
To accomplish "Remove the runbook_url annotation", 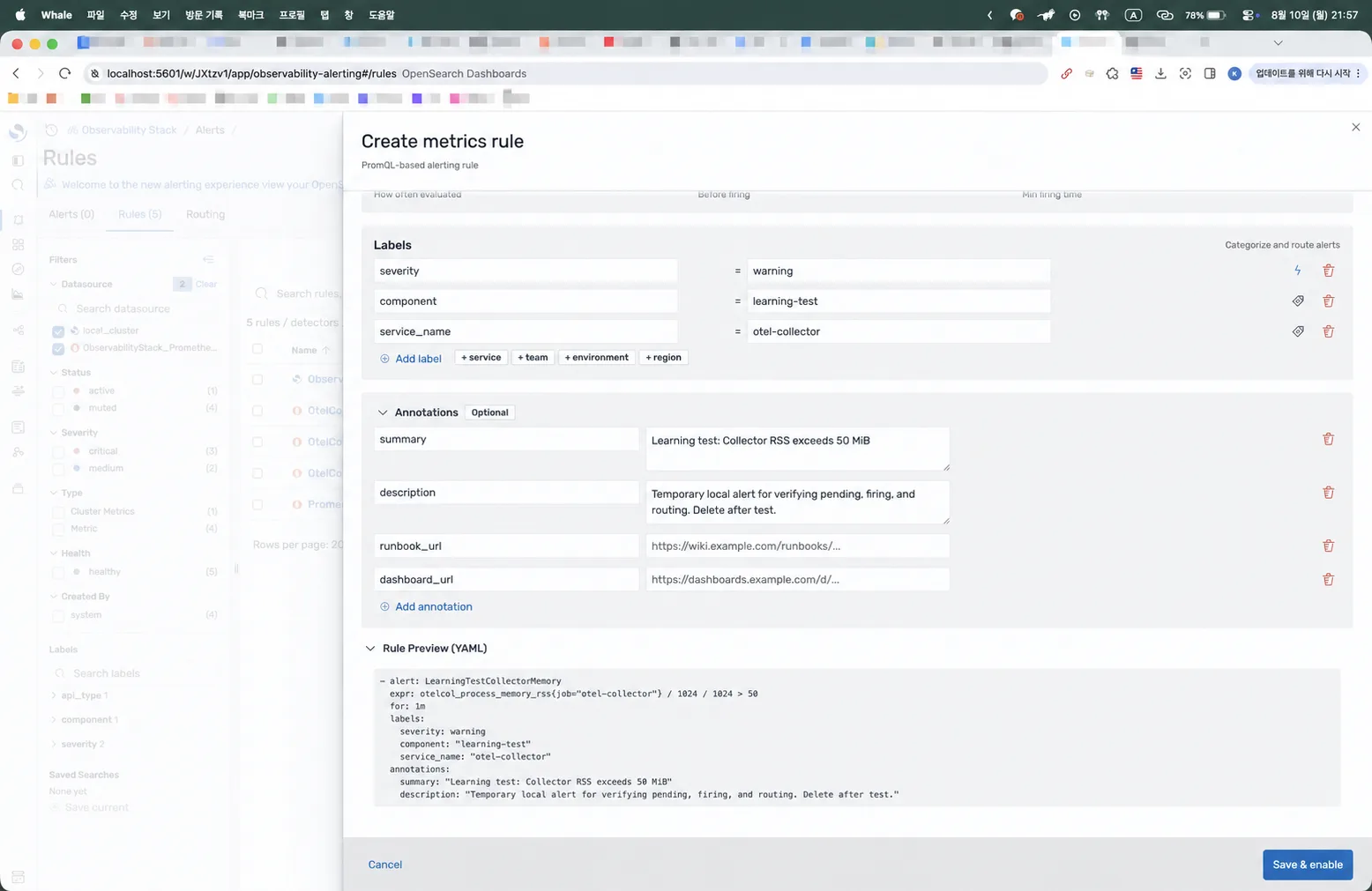I will click(1328, 546).
